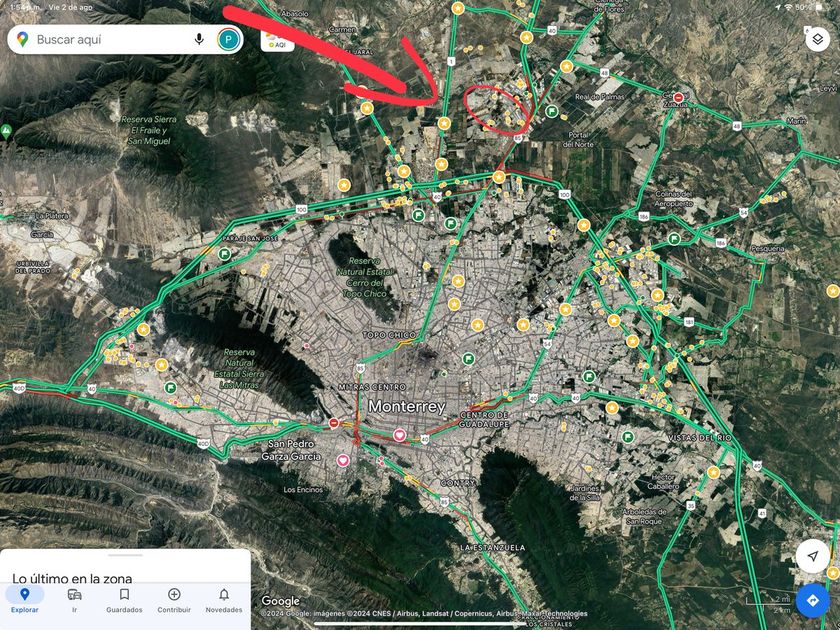Tap the Héctor Caballero label

coord(663,482)
